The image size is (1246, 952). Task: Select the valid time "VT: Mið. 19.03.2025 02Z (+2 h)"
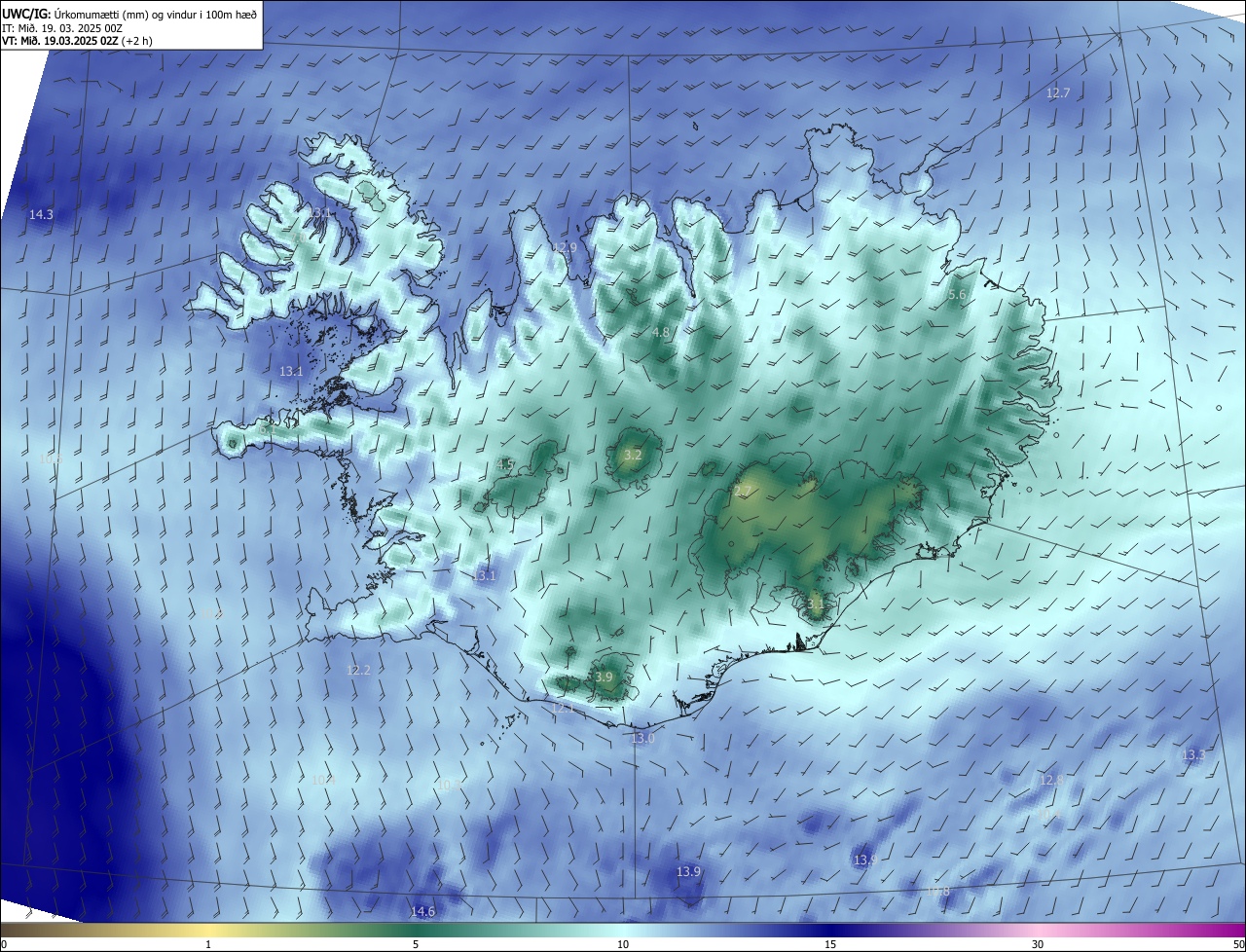(77, 41)
